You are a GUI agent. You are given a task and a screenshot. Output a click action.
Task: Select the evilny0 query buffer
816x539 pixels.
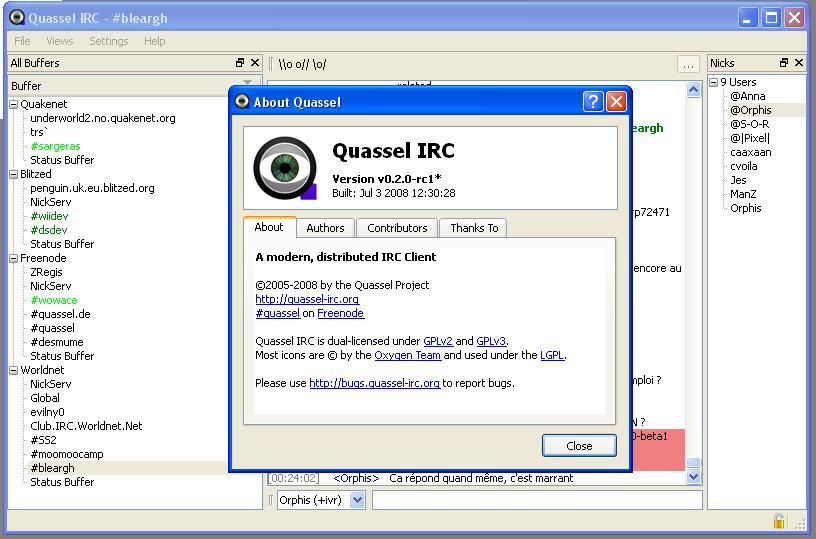pos(47,412)
